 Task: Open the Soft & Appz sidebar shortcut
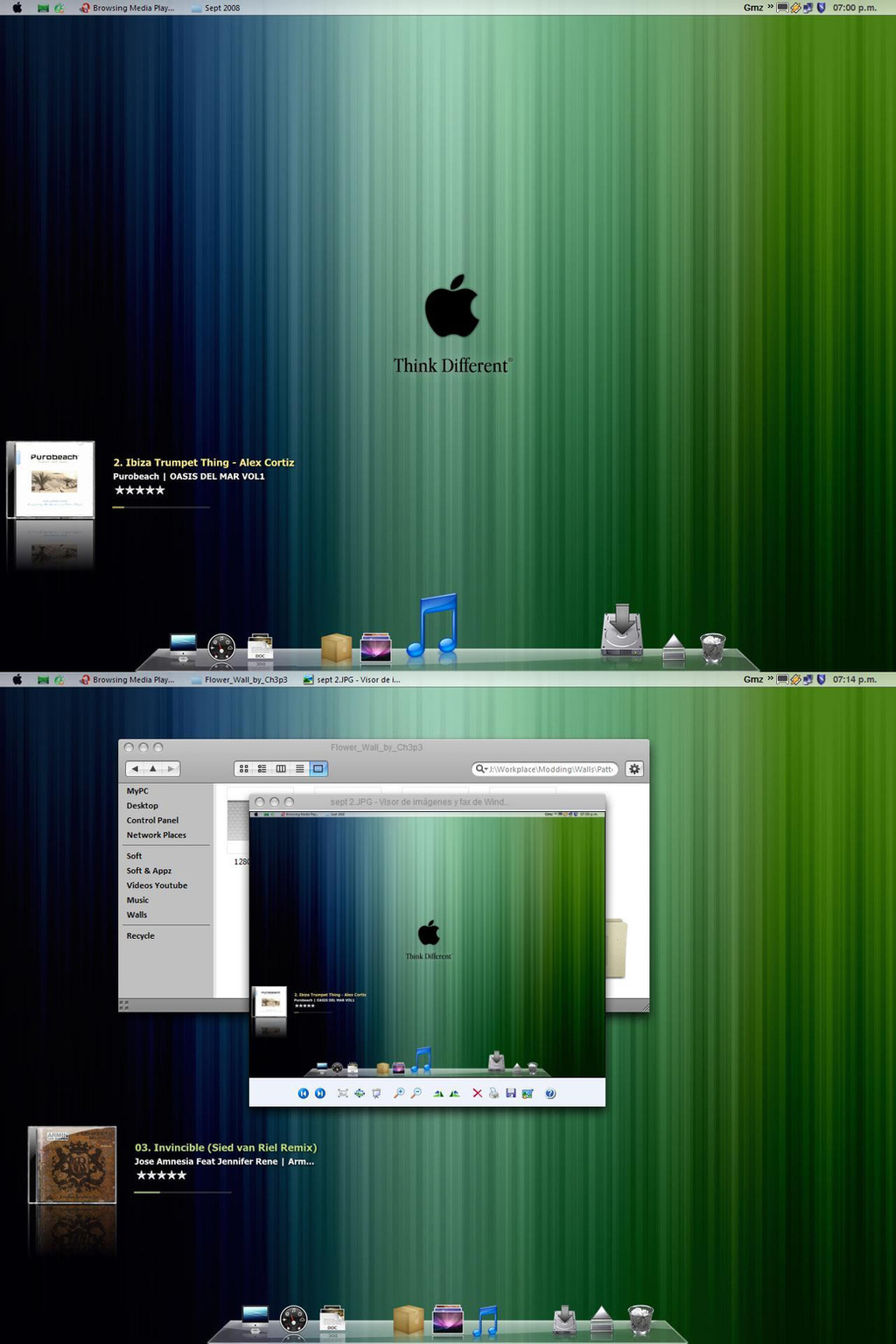click(149, 871)
